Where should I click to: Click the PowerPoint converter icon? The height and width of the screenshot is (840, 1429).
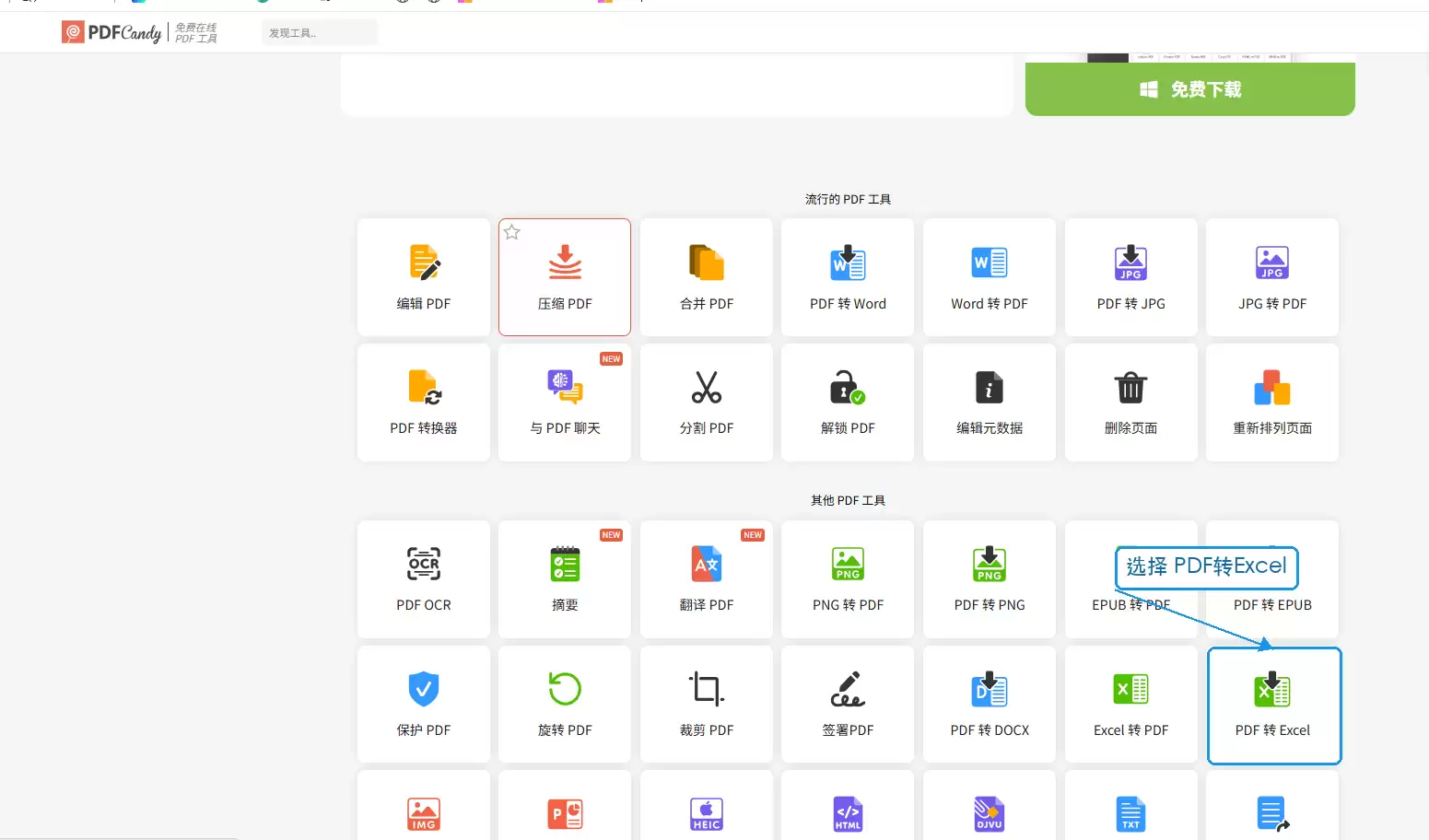pyautogui.click(x=565, y=814)
